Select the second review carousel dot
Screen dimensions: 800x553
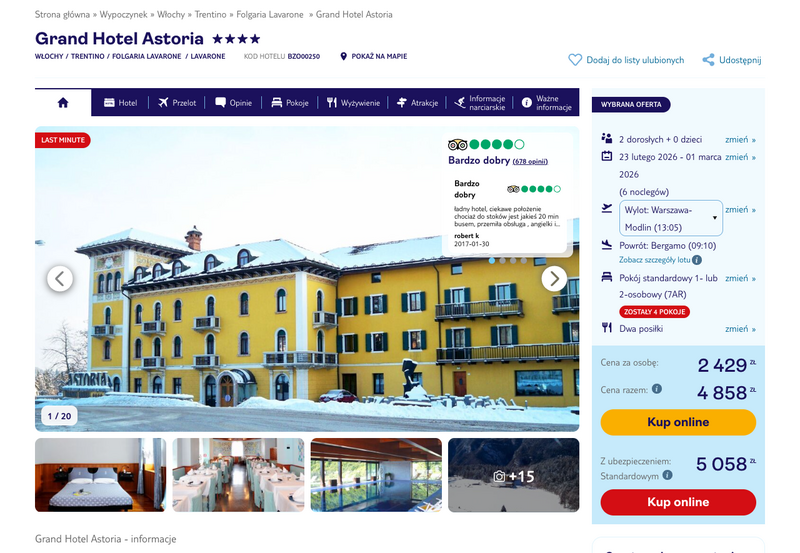503,261
